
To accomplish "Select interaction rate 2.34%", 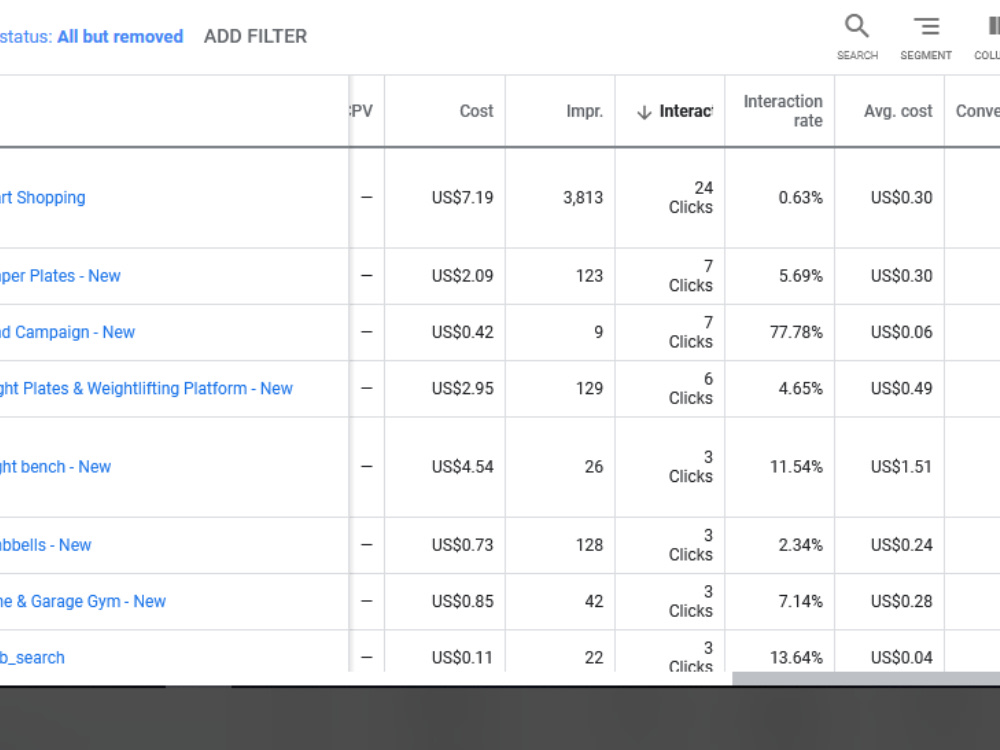I will [x=800, y=545].
